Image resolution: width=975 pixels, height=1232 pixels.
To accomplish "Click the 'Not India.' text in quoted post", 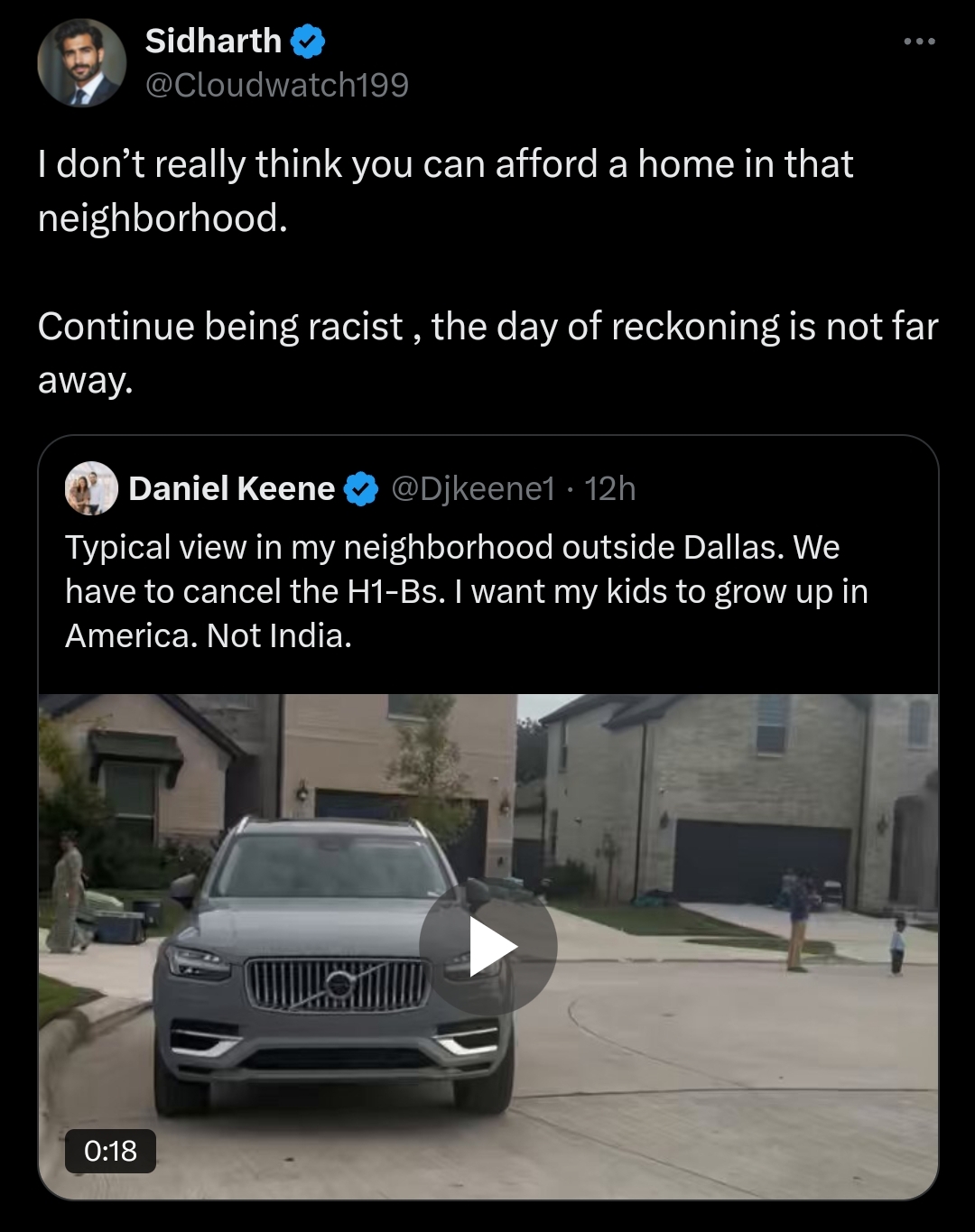I will [279, 636].
